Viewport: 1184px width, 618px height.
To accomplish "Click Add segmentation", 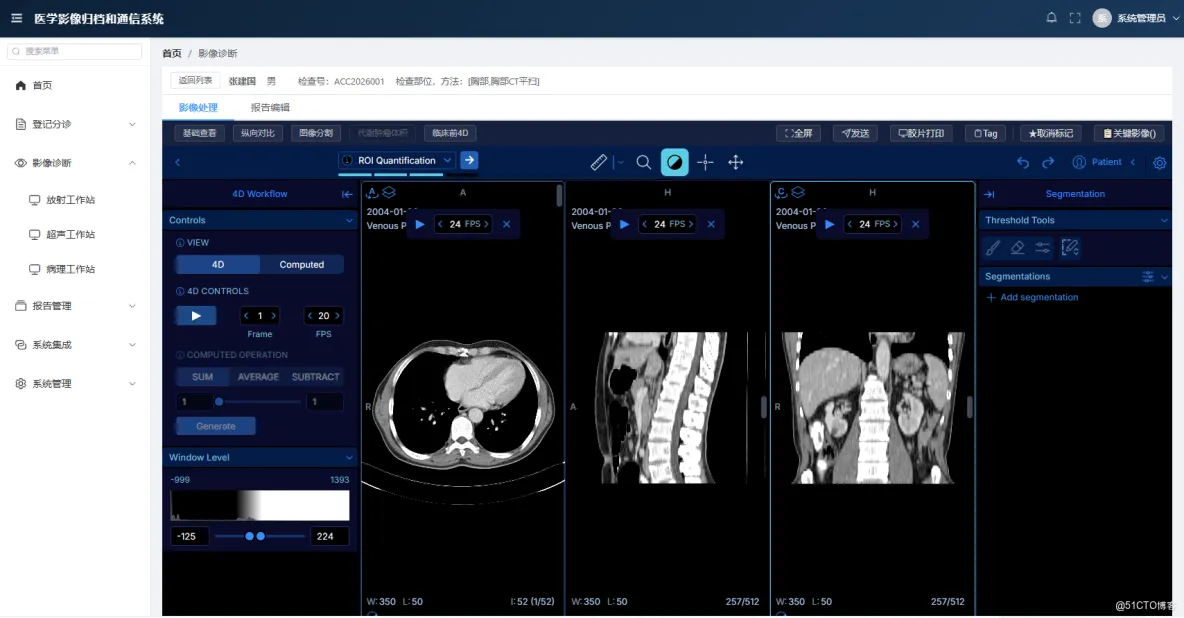I will 1032,298.
